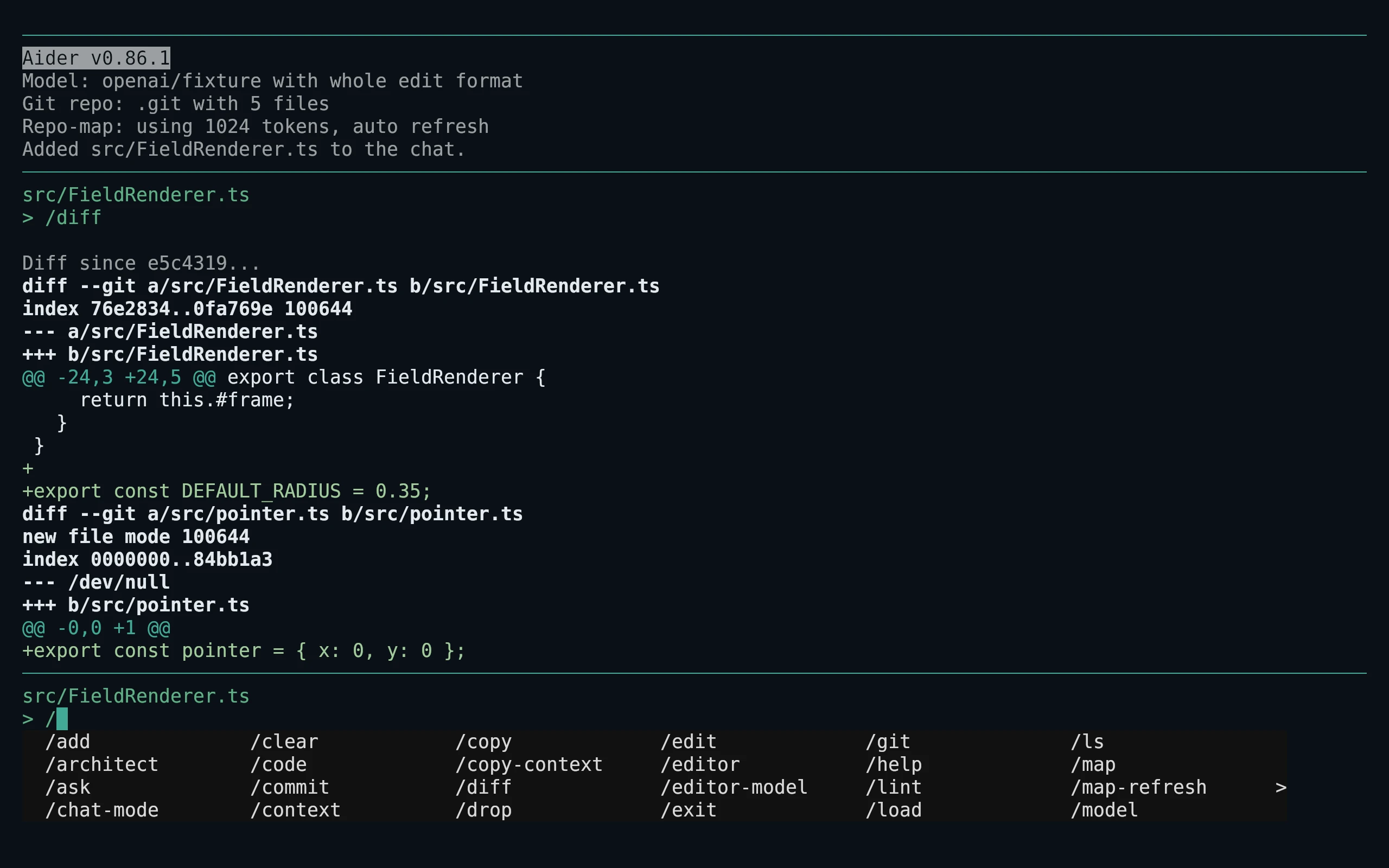This screenshot has width=1389, height=868.
Task: Select the /model command entry
Action: pos(1104,810)
